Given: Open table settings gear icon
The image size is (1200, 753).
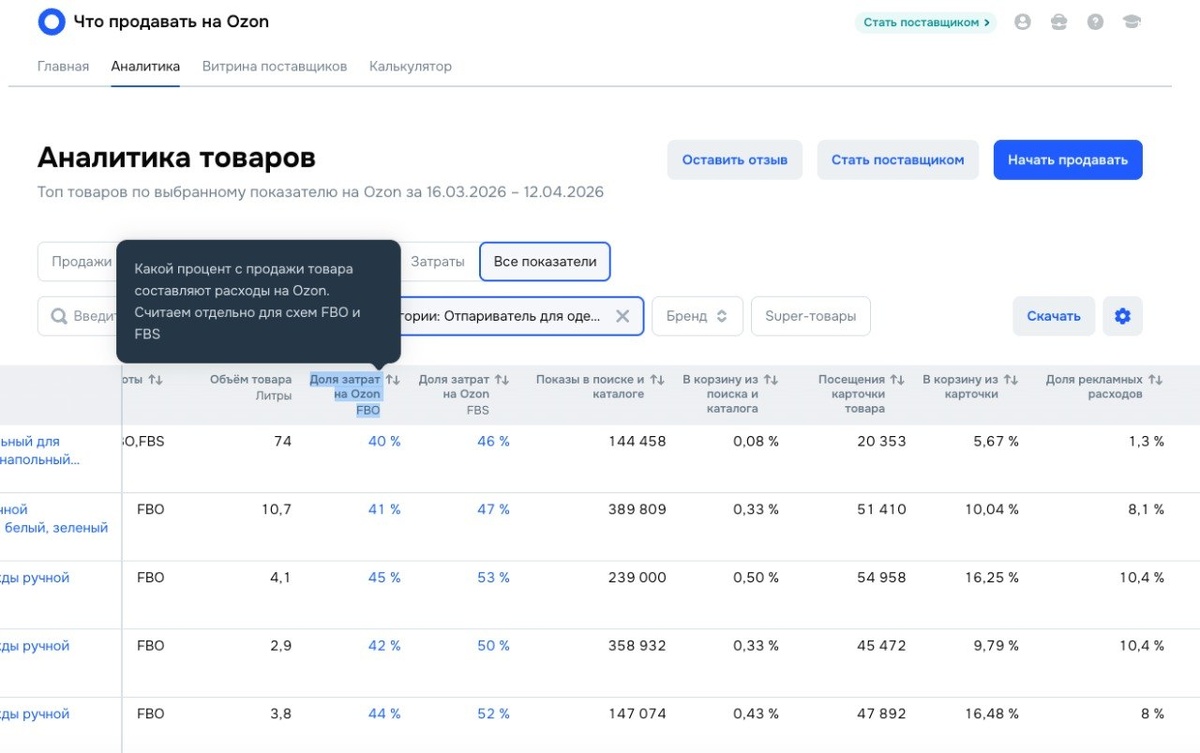Looking at the screenshot, I should (x=1122, y=316).
